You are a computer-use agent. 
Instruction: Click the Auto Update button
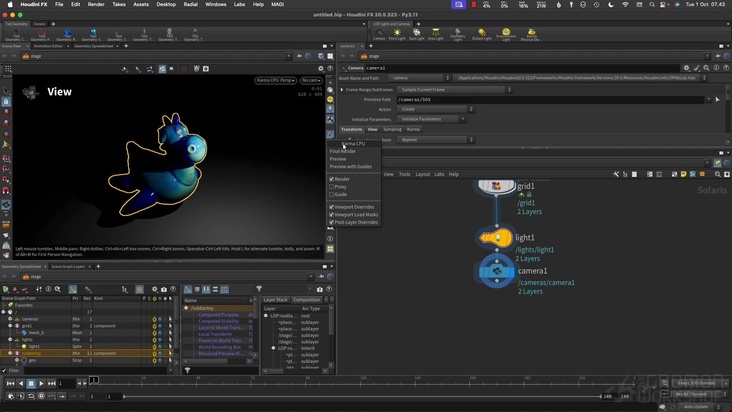(x=696, y=407)
